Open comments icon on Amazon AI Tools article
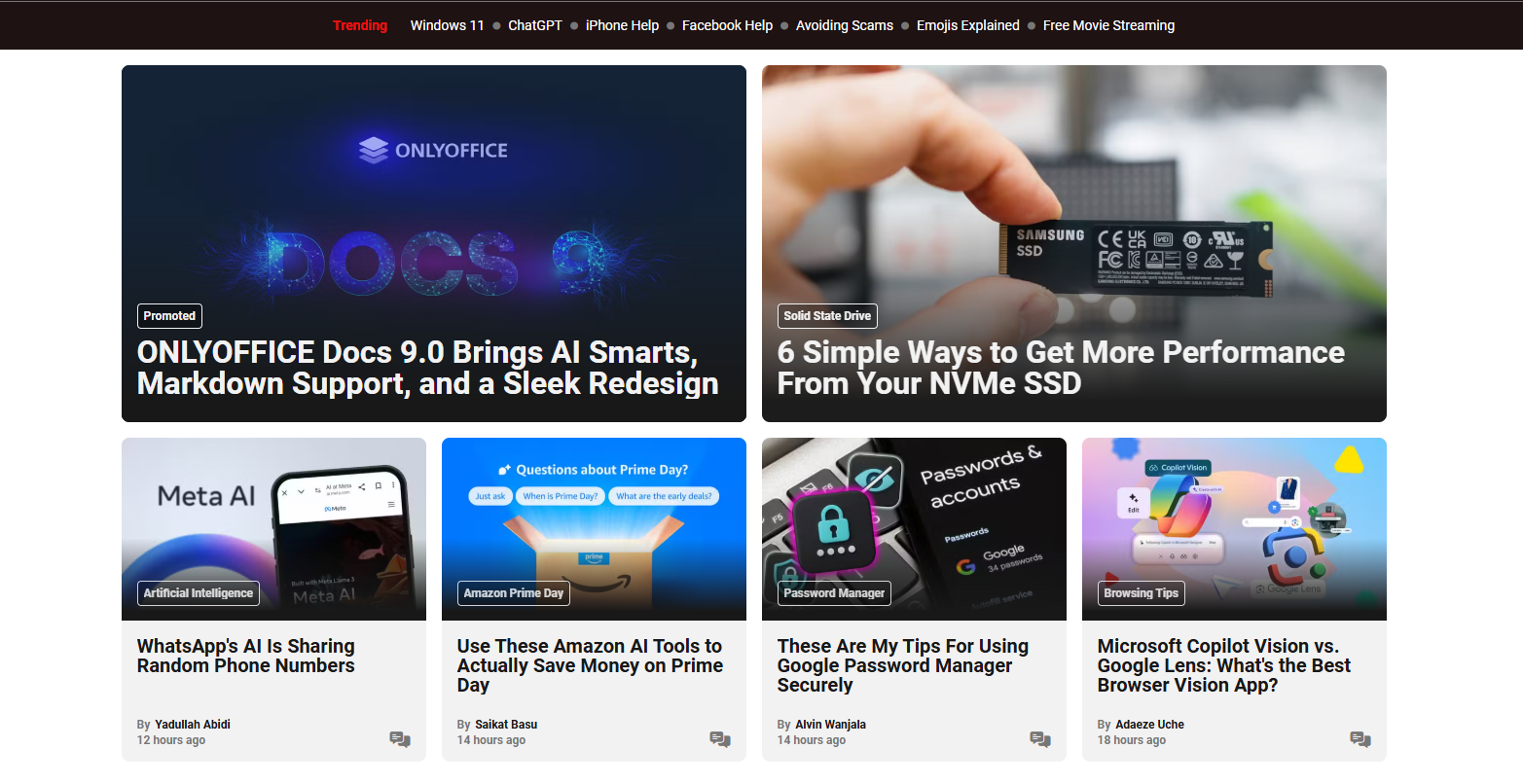This screenshot has width=1523, height=784. coord(720,739)
